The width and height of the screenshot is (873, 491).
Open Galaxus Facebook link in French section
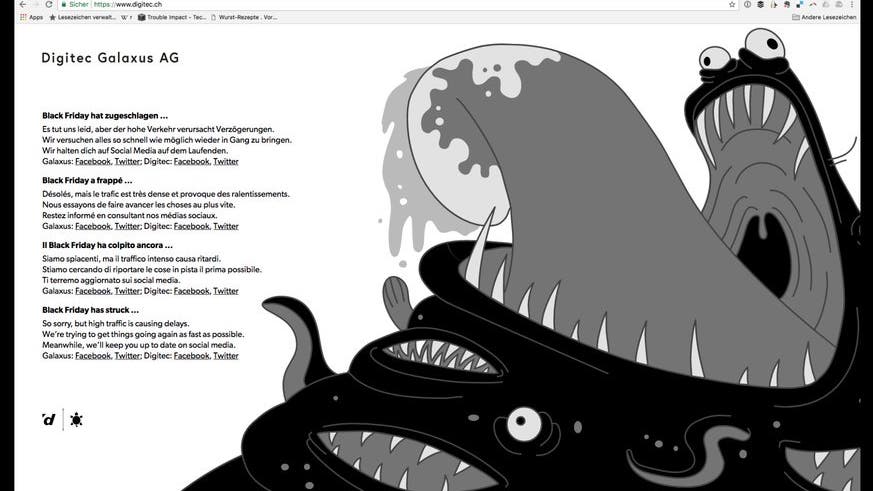click(x=93, y=226)
